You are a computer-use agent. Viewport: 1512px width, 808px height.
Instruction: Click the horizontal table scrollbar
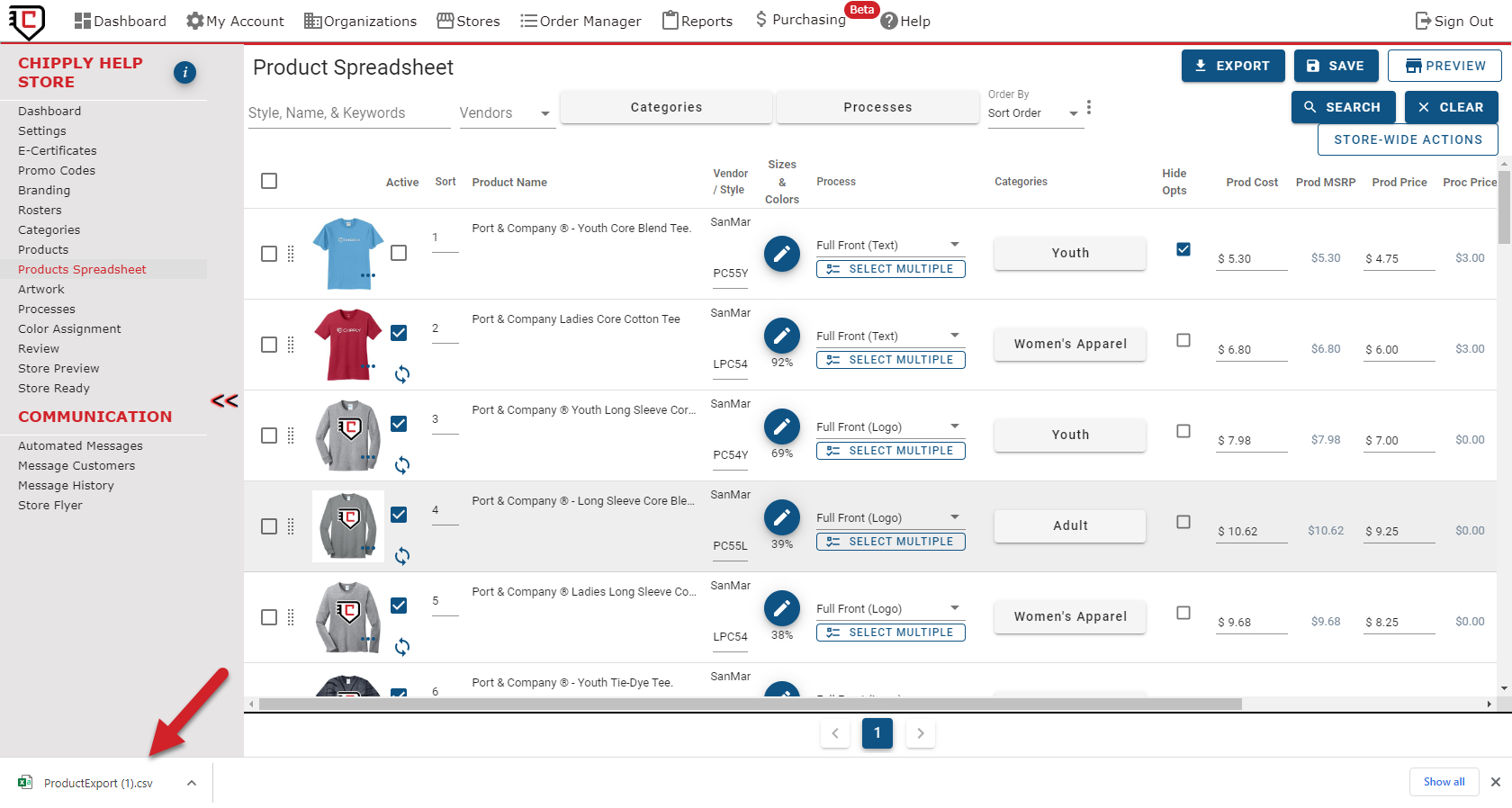[x=750, y=704]
